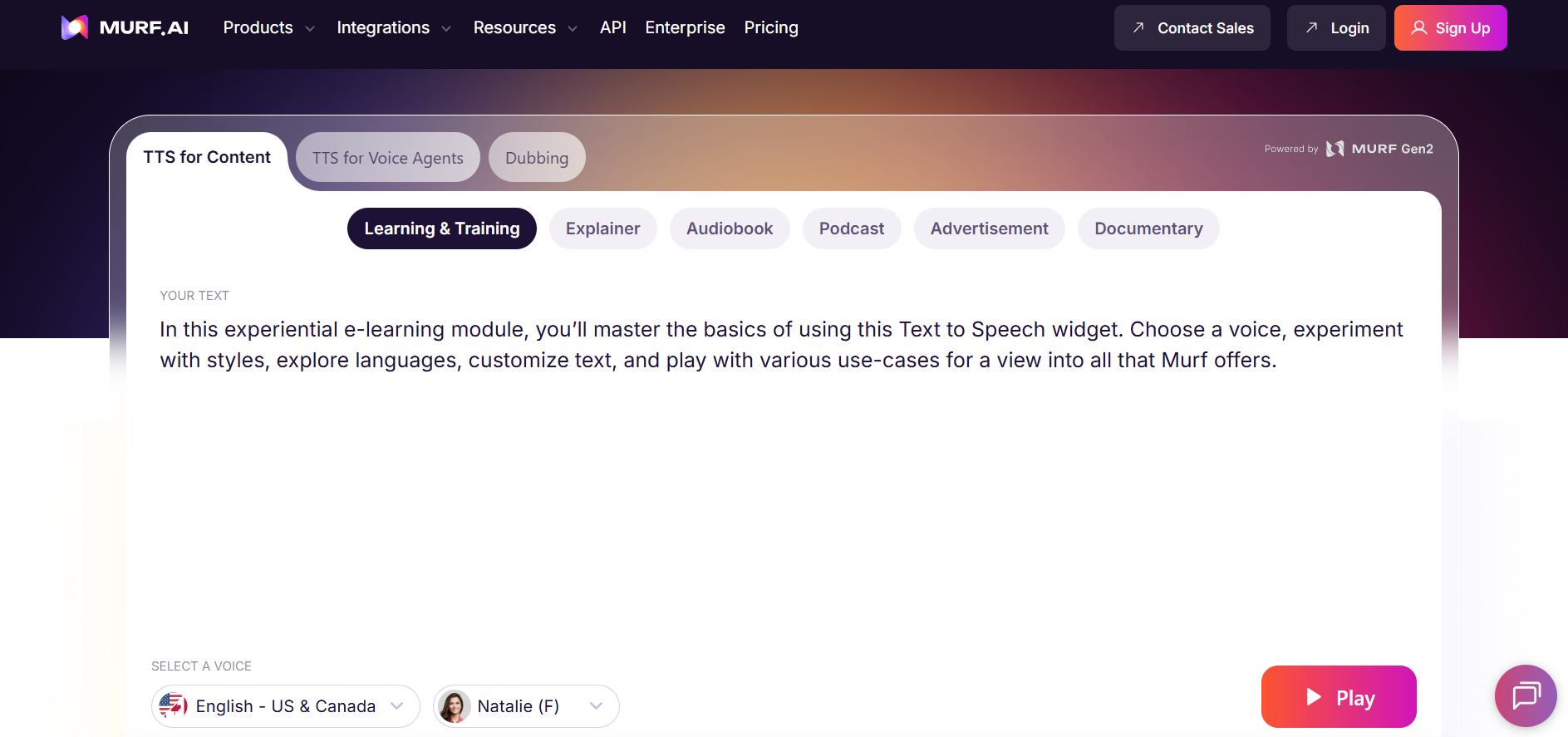Open the Products menu
The width and height of the screenshot is (1568, 737).
click(268, 27)
